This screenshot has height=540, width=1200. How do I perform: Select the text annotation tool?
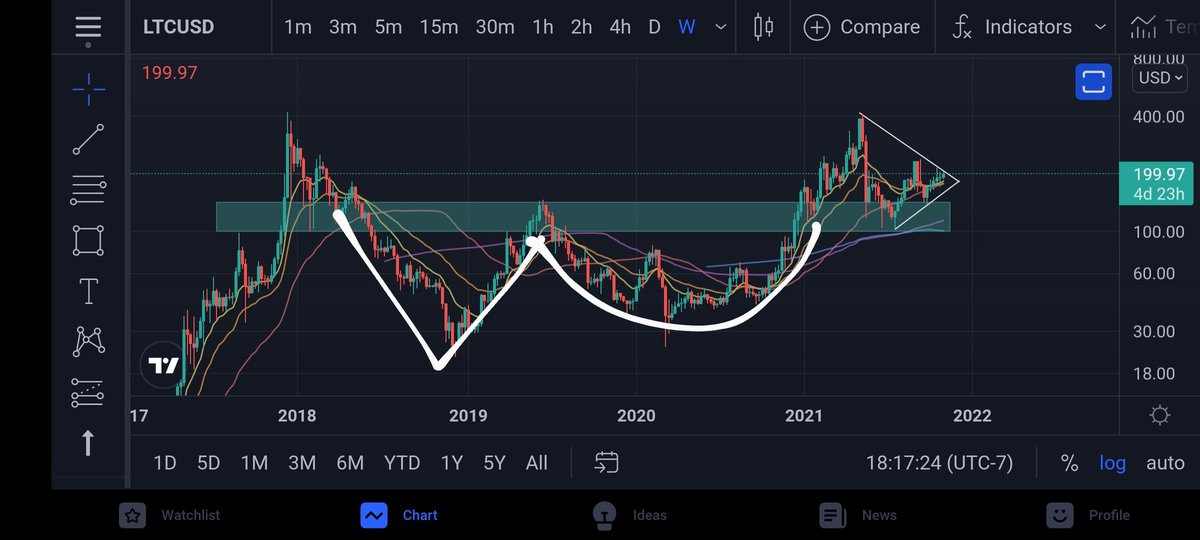click(88, 291)
